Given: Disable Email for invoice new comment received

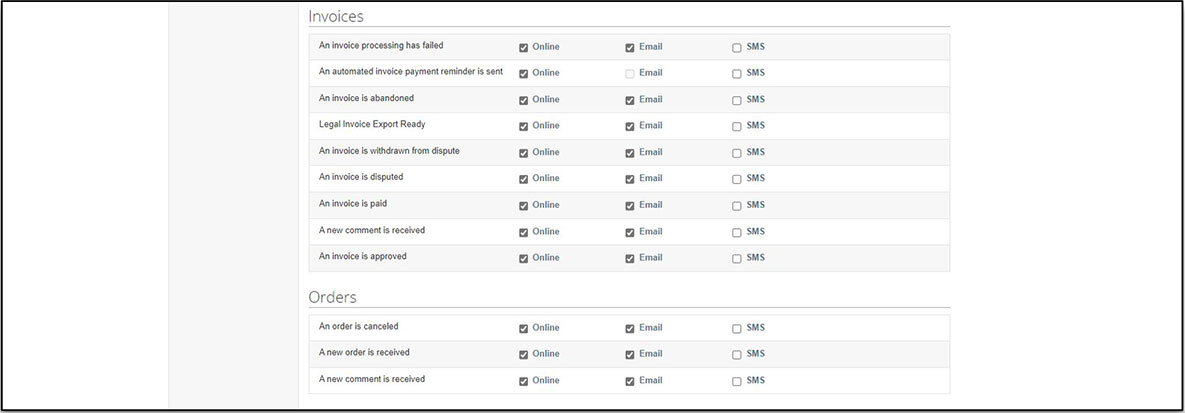Looking at the screenshot, I should [x=630, y=232].
